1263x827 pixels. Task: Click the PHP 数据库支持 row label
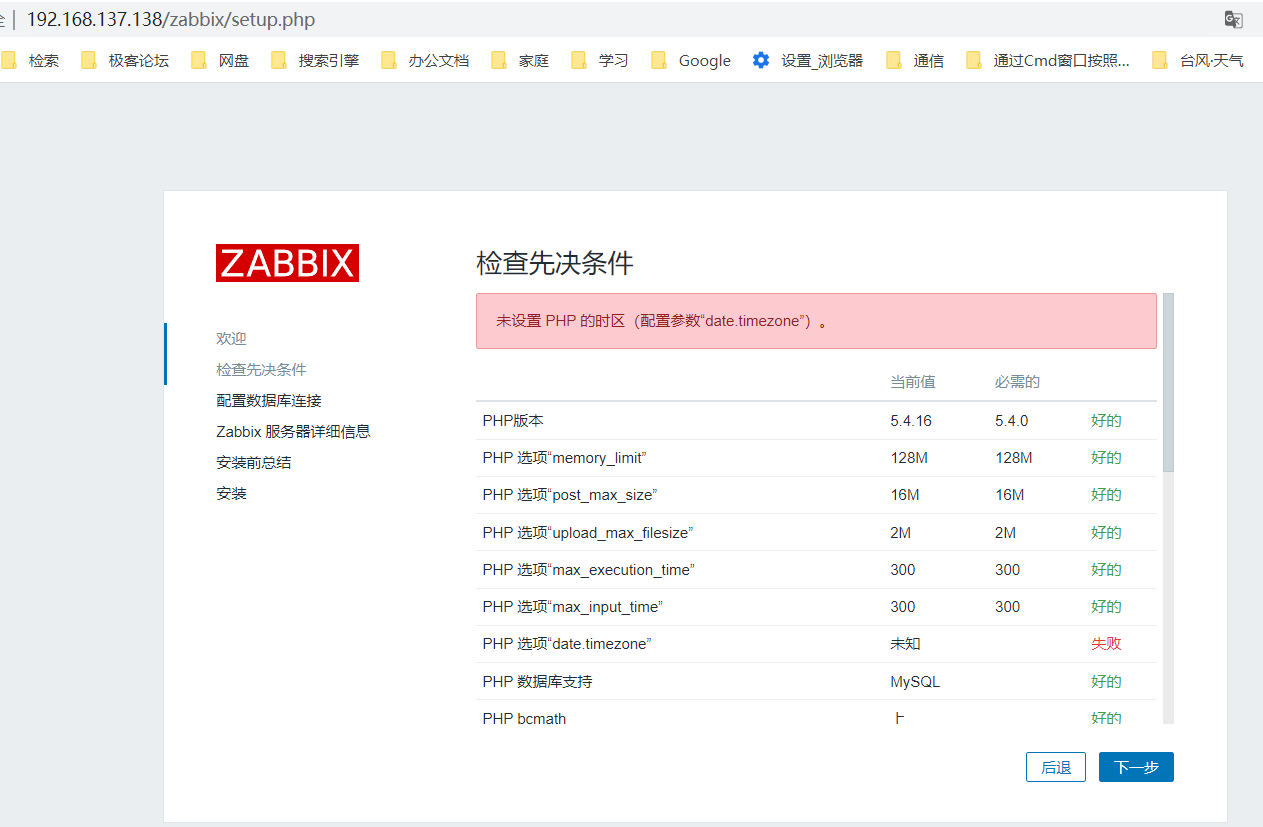[x=537, y=682]
